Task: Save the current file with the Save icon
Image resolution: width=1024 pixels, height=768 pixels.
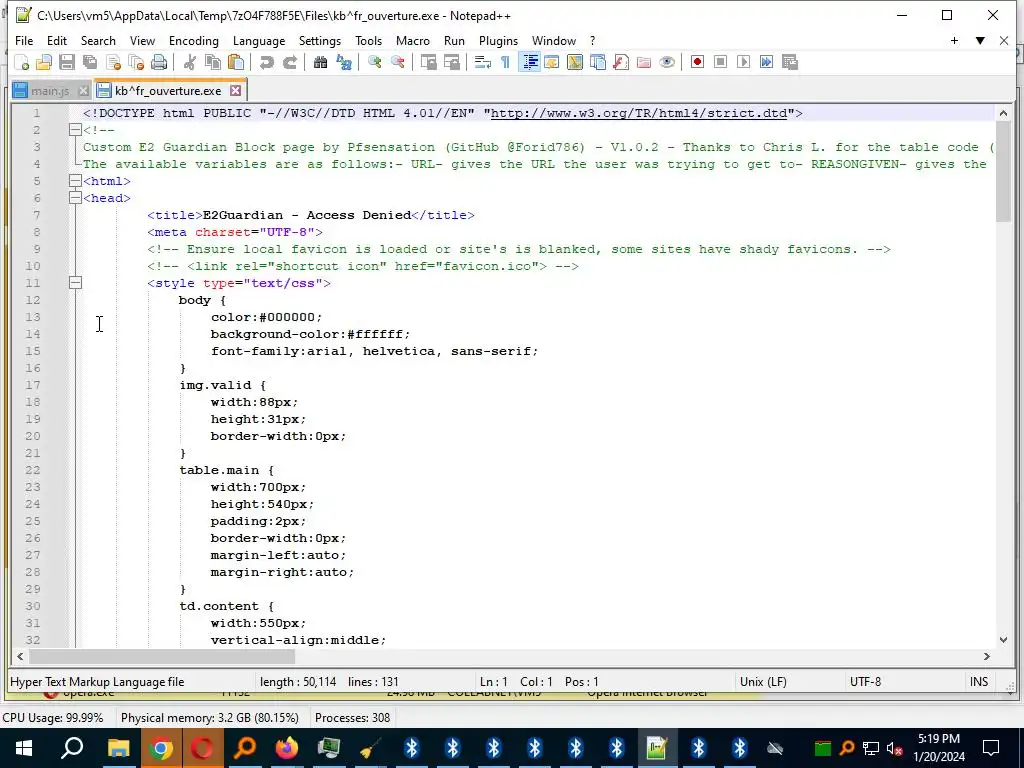Action: point(67,62)
